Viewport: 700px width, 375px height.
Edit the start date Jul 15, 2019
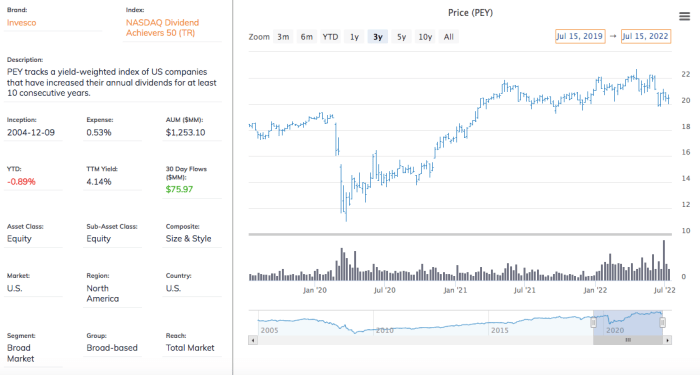point(580,36)
